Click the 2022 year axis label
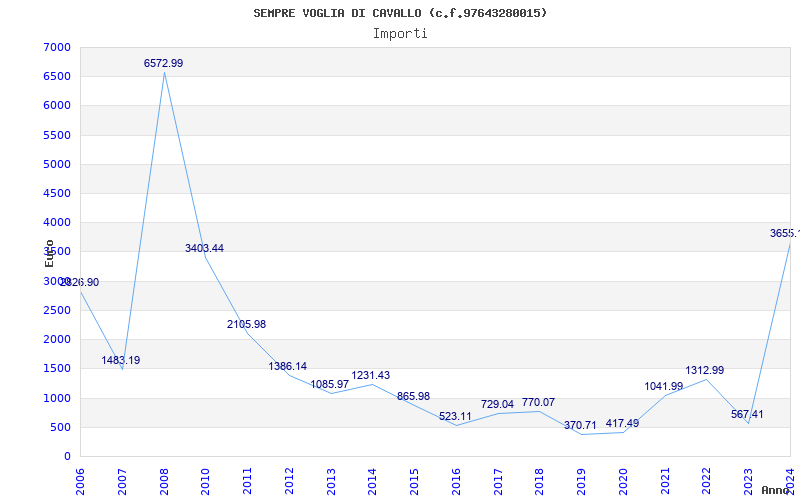Viewport: 800px width, 500px height. coord(707,482)
